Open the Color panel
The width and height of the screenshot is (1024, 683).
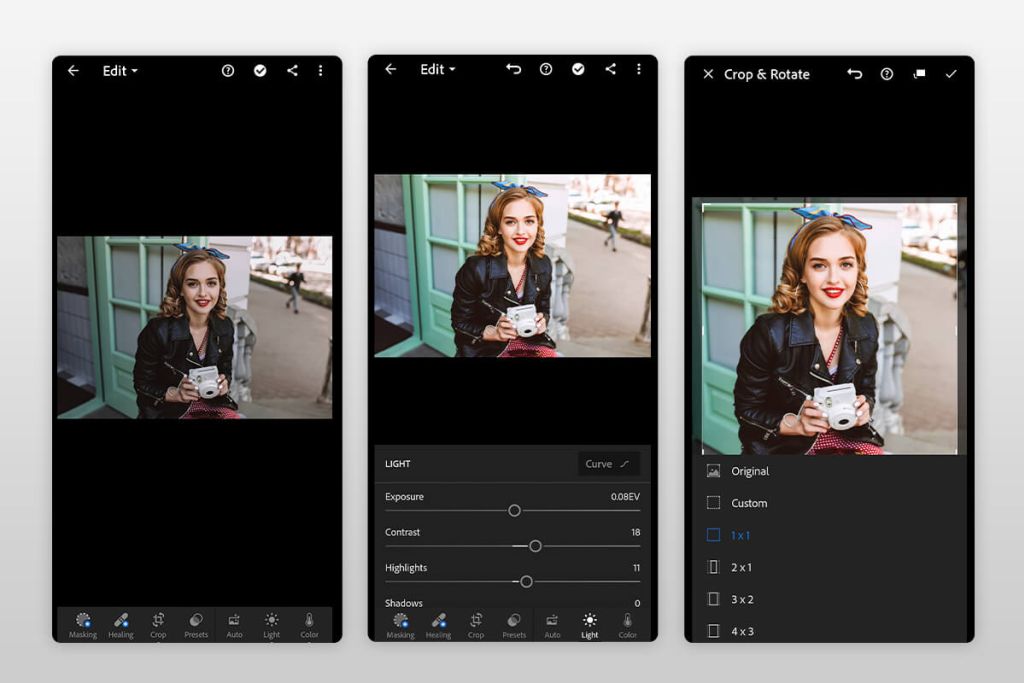310,625
